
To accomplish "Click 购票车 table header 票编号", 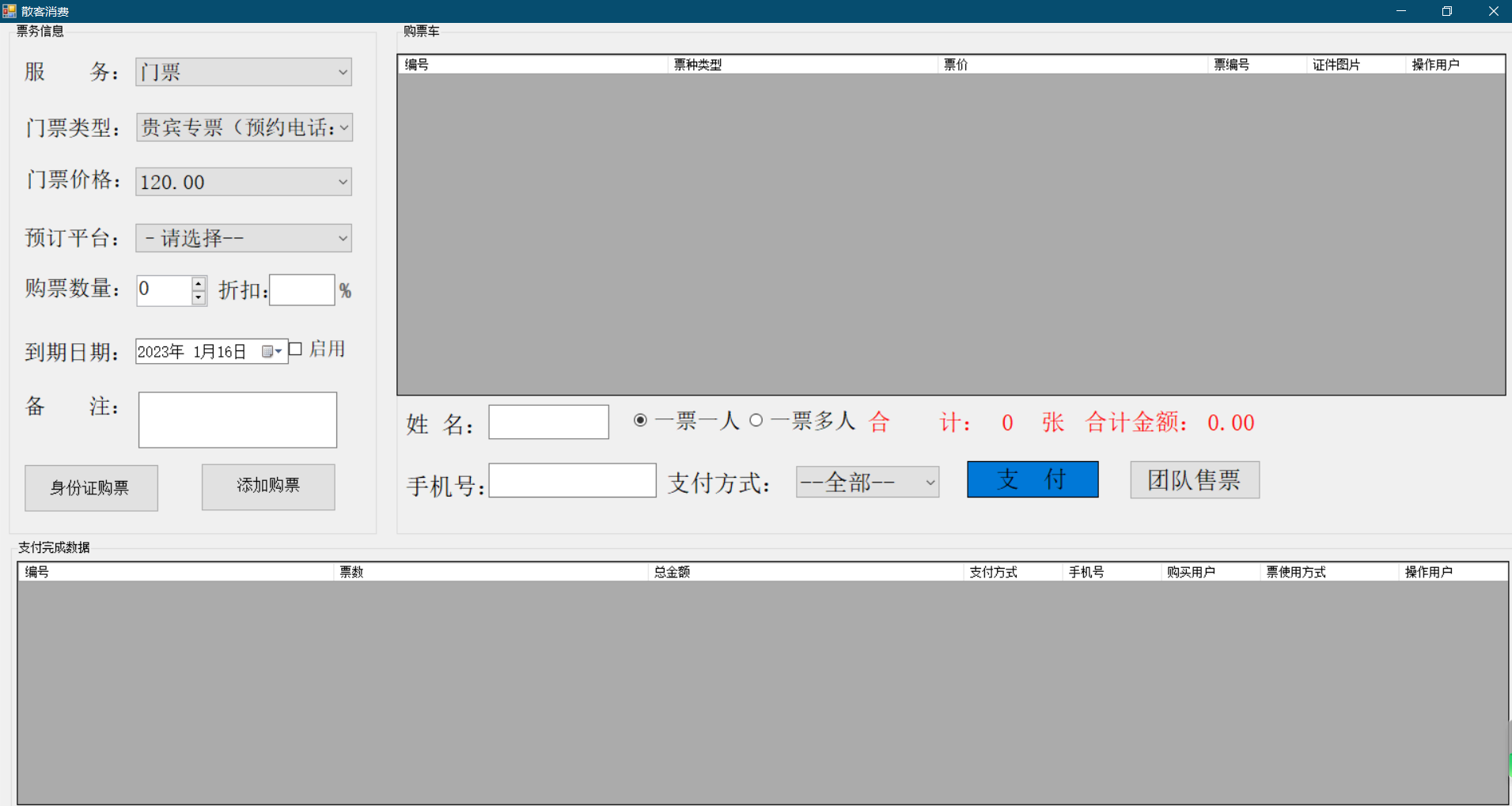I will [x=1258, y=65].
